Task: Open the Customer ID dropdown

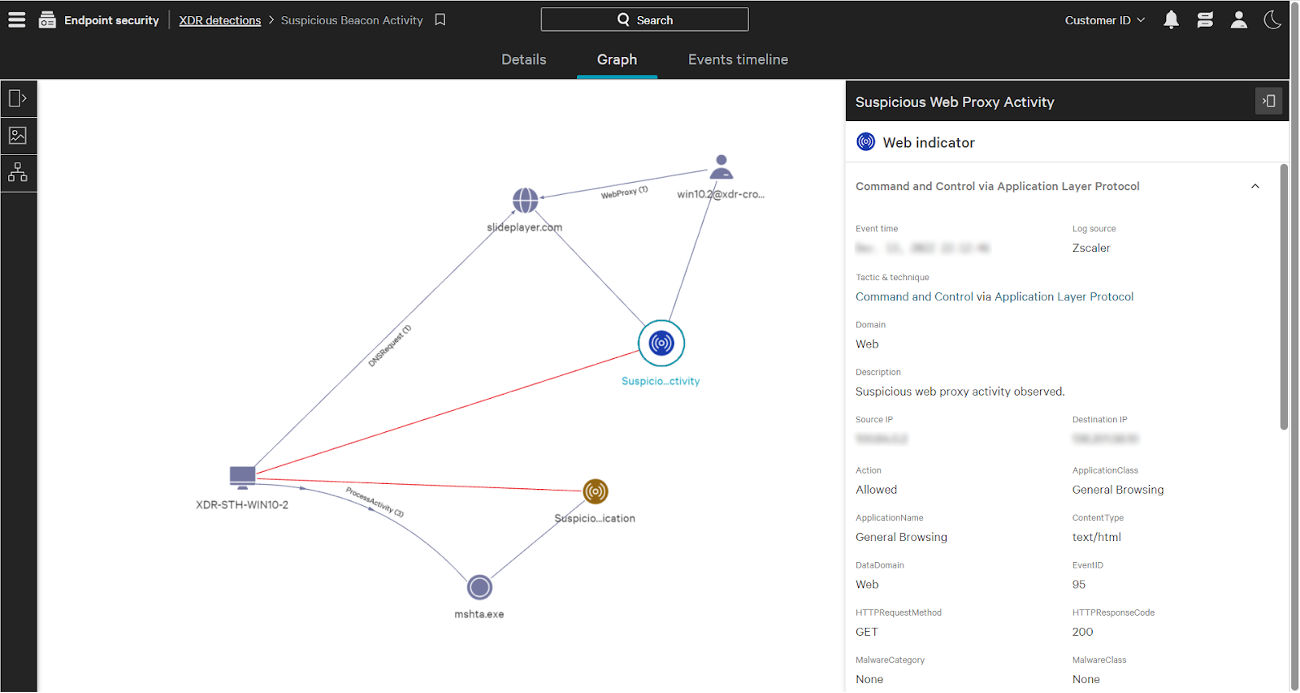Action: [1105, 20]
